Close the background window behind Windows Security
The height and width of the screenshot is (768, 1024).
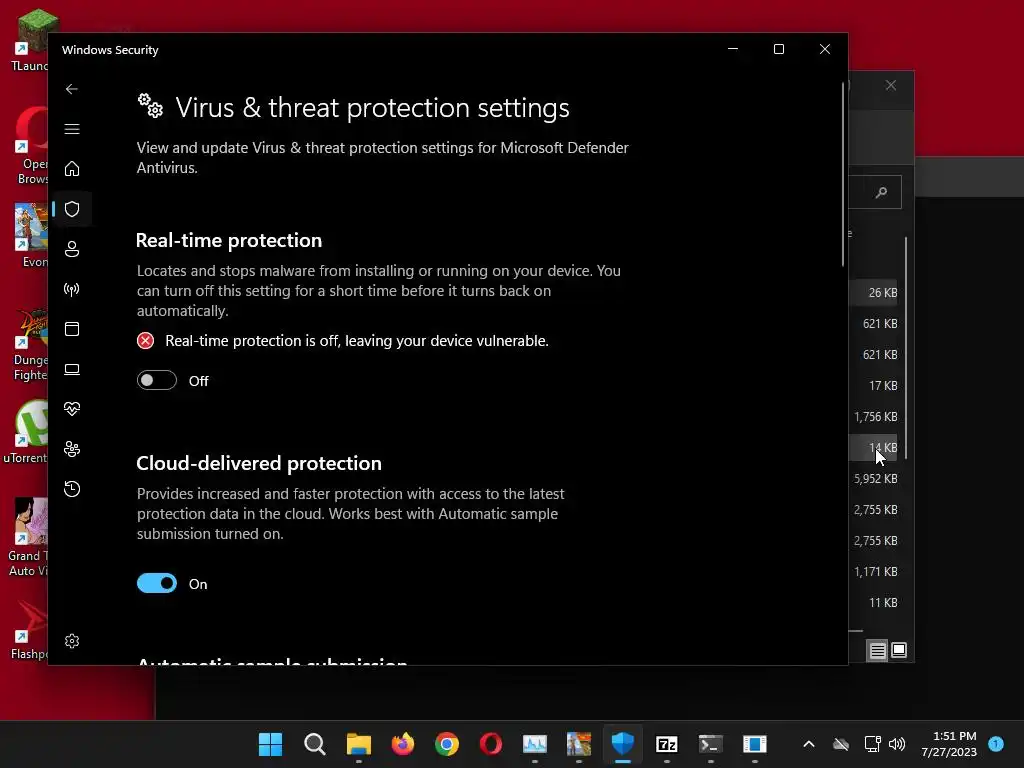891,86
